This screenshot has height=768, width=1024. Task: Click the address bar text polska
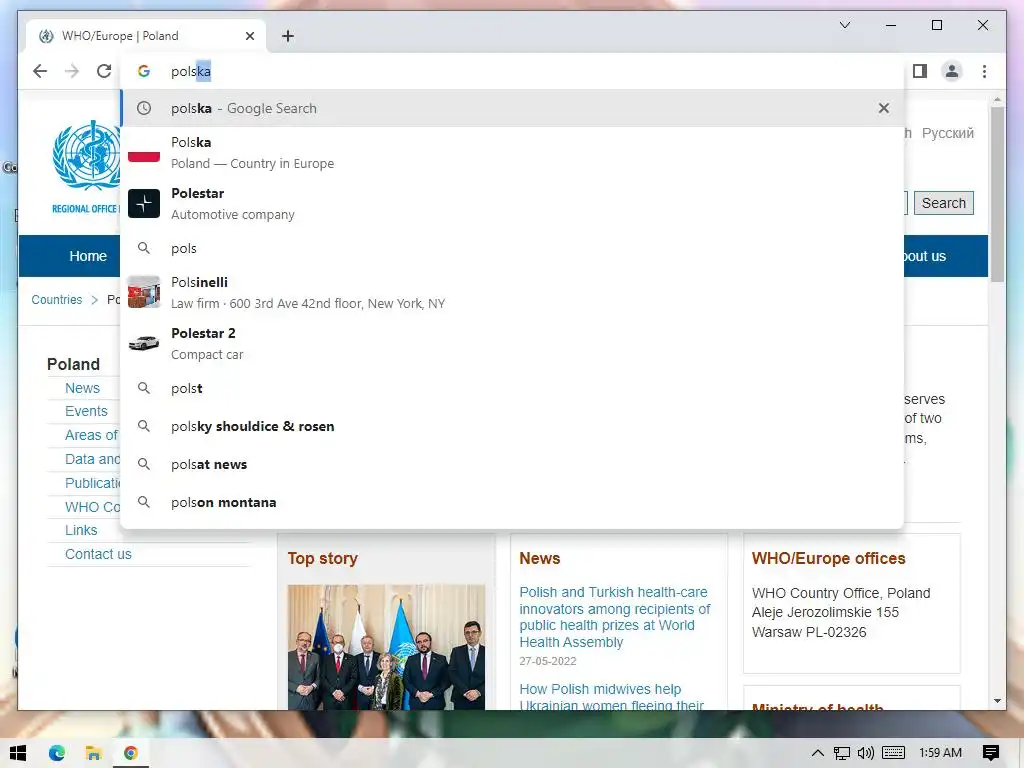(x=191, y=71)
